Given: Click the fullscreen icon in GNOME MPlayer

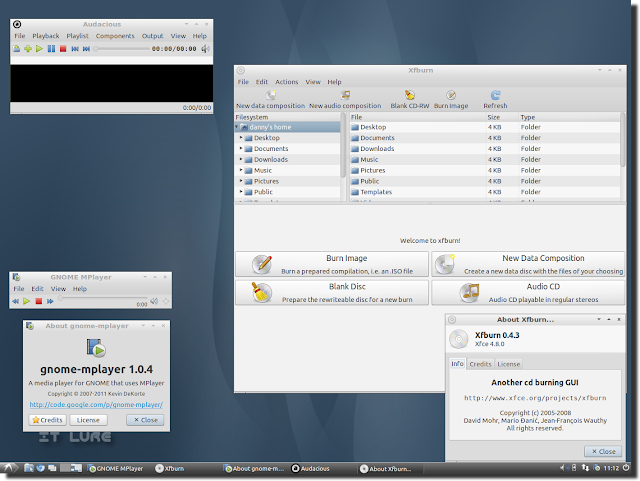Looking at the screenshot, I should [166, 301].
